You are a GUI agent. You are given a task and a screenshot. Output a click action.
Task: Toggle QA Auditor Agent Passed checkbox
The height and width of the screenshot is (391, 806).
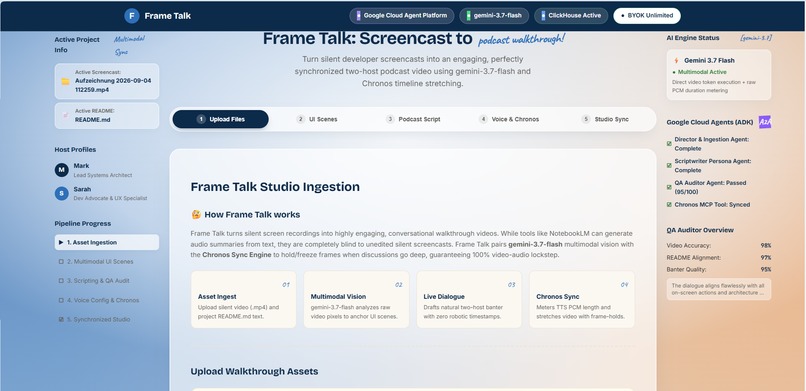pyautogui.click(x=669, y=187)
